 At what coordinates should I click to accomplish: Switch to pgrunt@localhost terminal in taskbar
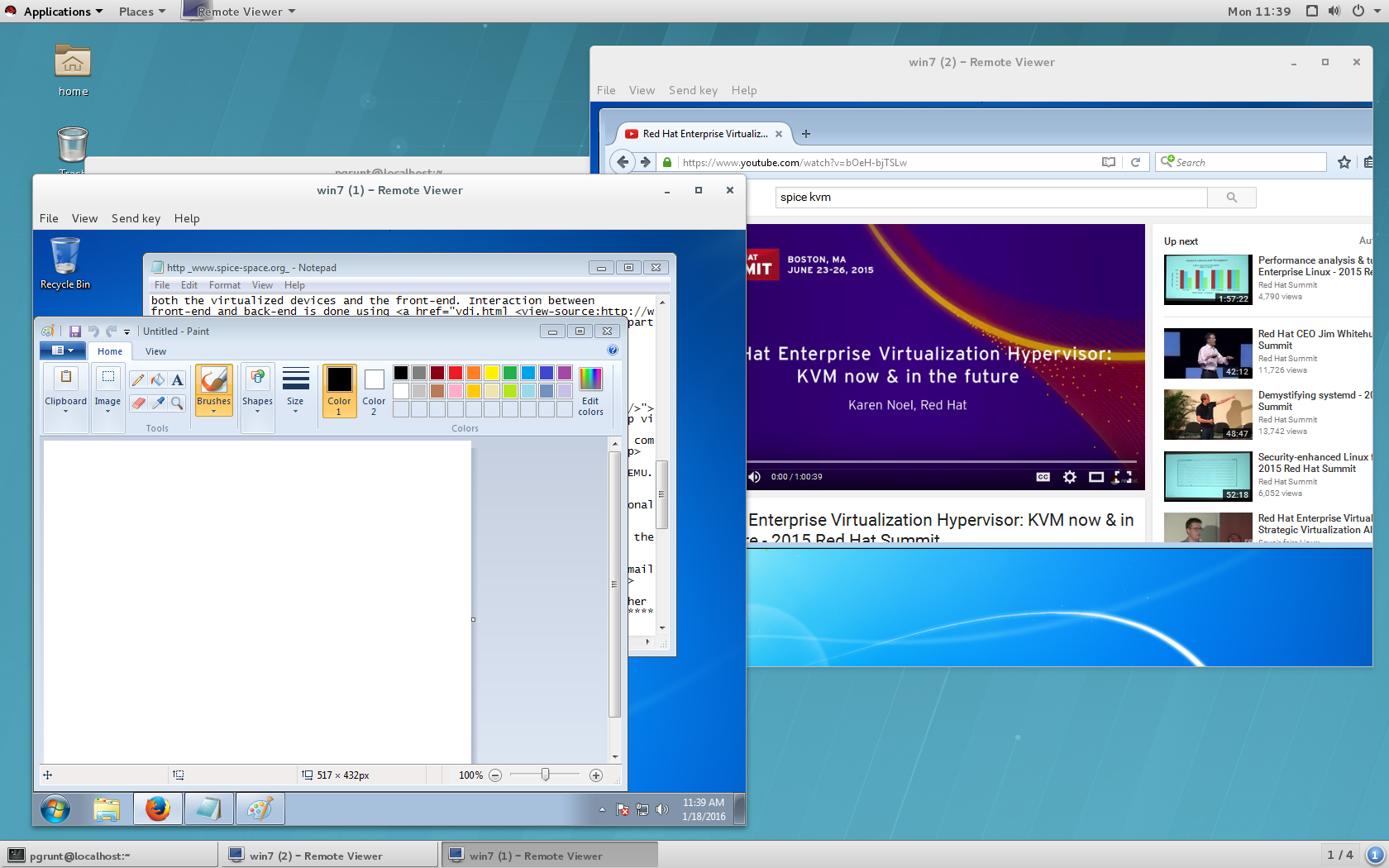click(109, 856)
